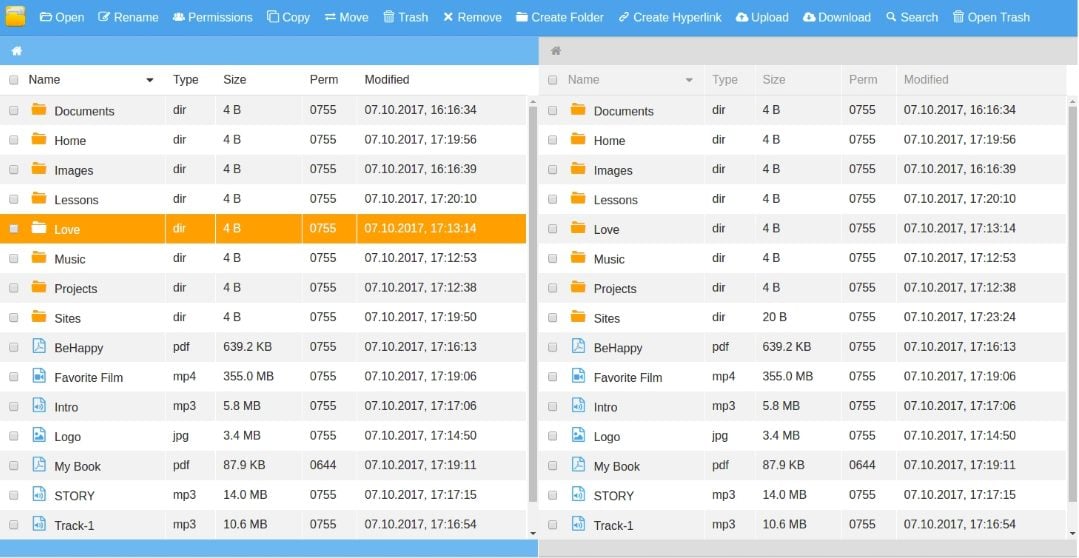Click the Favorite Film video icon in left panel
Screen dimensions: 1079x558
click(x=39, y=376)
